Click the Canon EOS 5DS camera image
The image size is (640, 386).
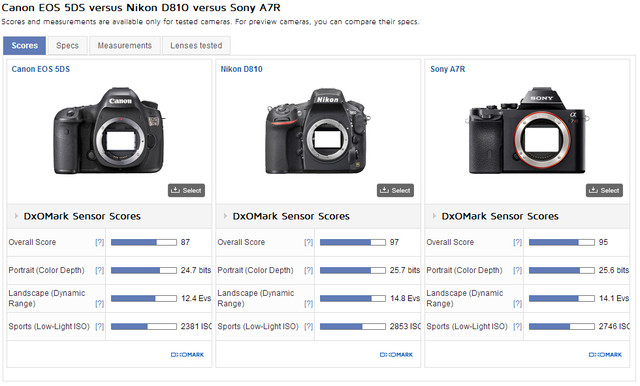point(109,131)
